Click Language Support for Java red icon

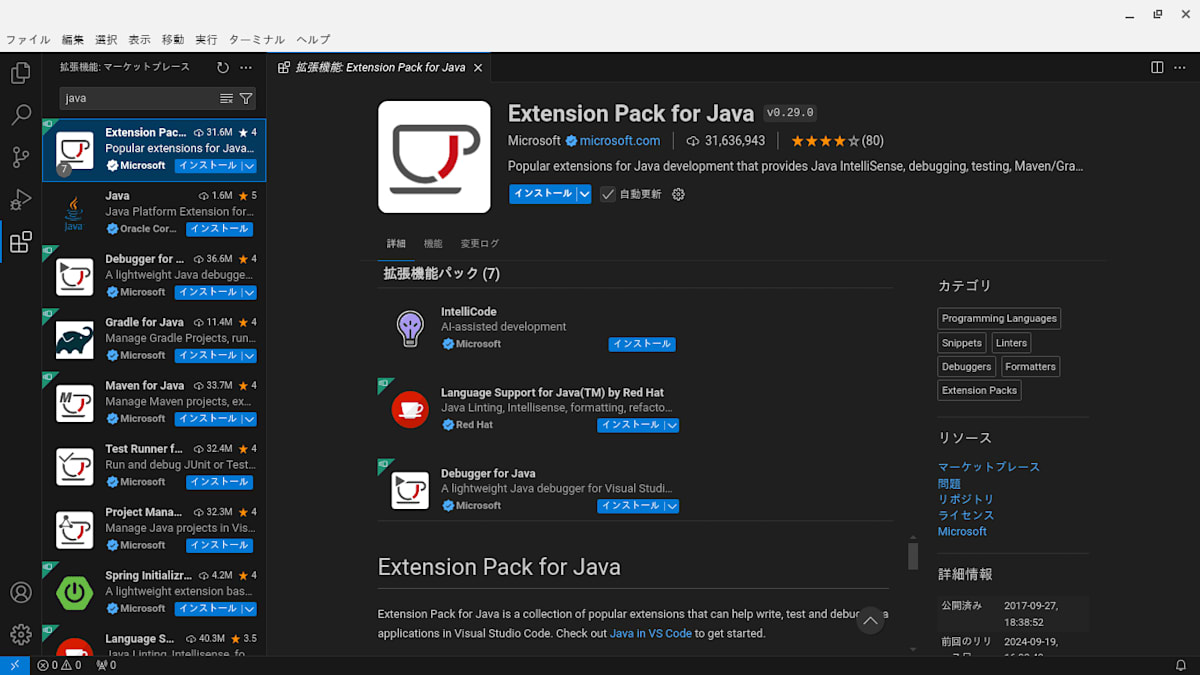coord(410,409)
